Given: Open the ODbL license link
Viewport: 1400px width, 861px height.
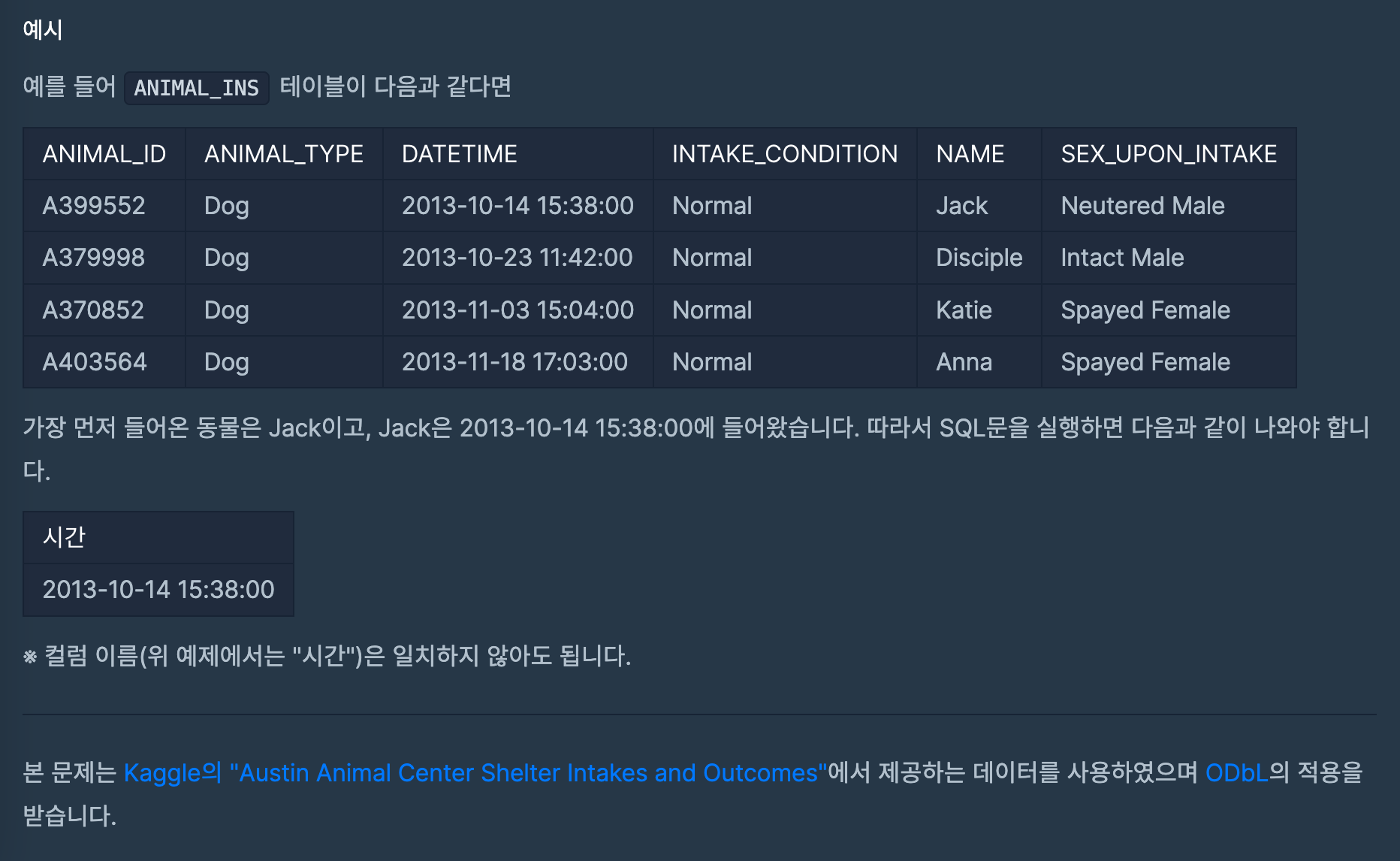Looking at the screenshot, I should 1236,772.
